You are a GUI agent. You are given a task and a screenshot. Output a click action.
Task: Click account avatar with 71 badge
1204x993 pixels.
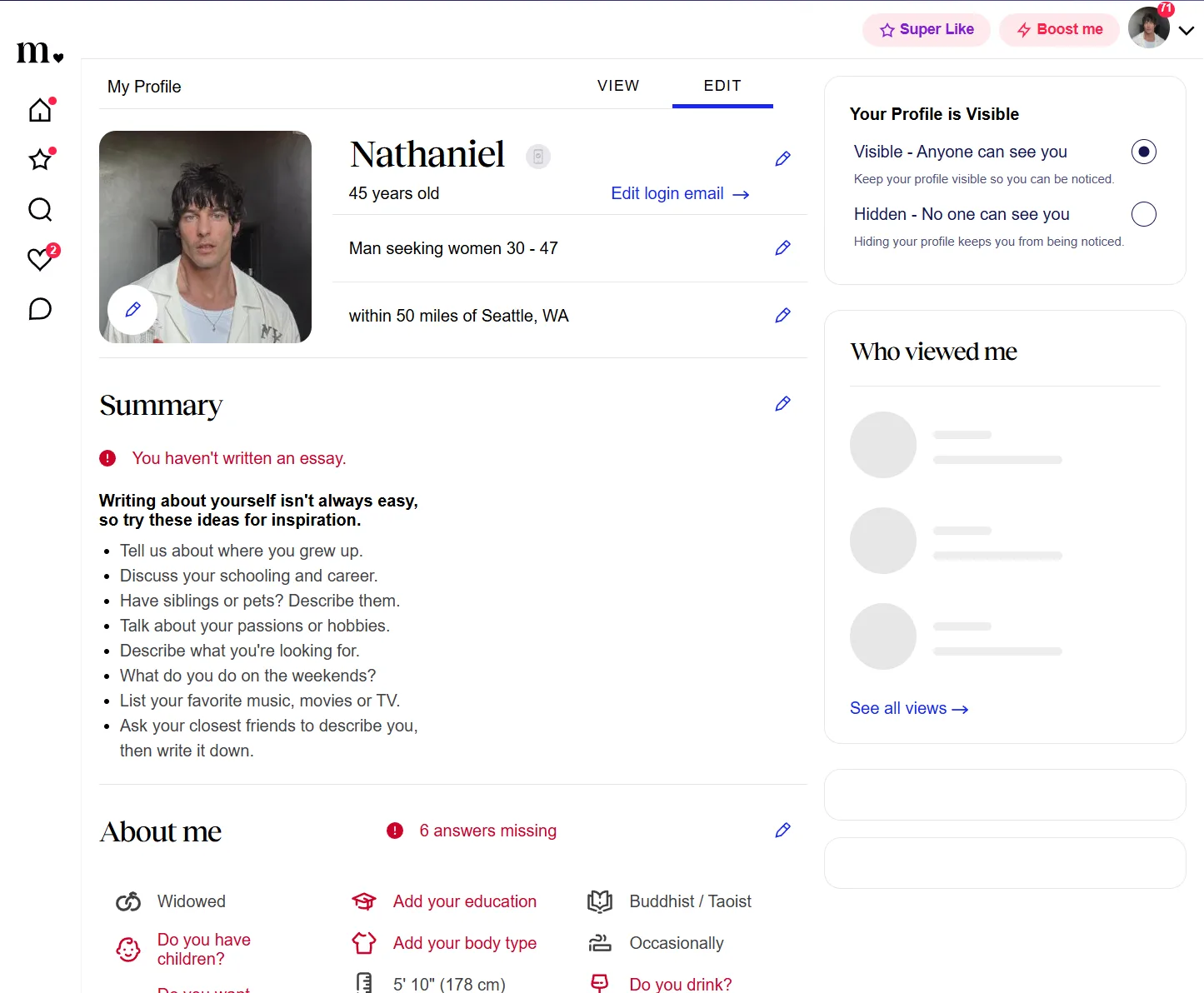1150,27
